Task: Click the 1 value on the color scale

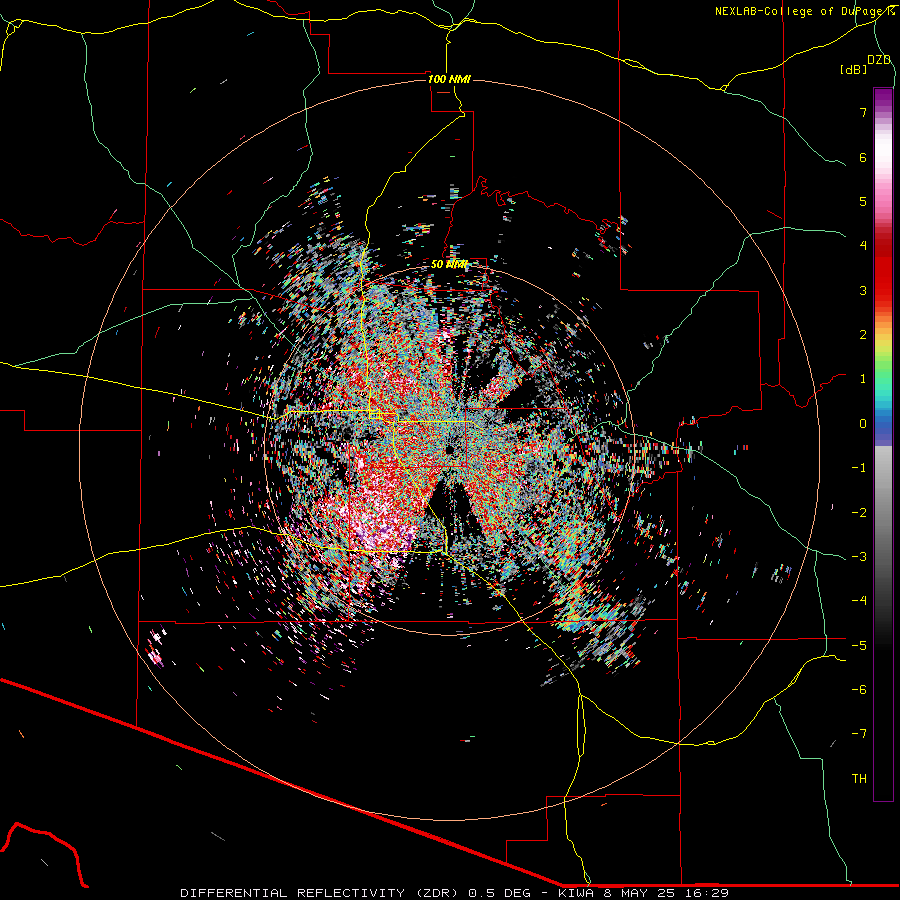Action: click(863, 379)
